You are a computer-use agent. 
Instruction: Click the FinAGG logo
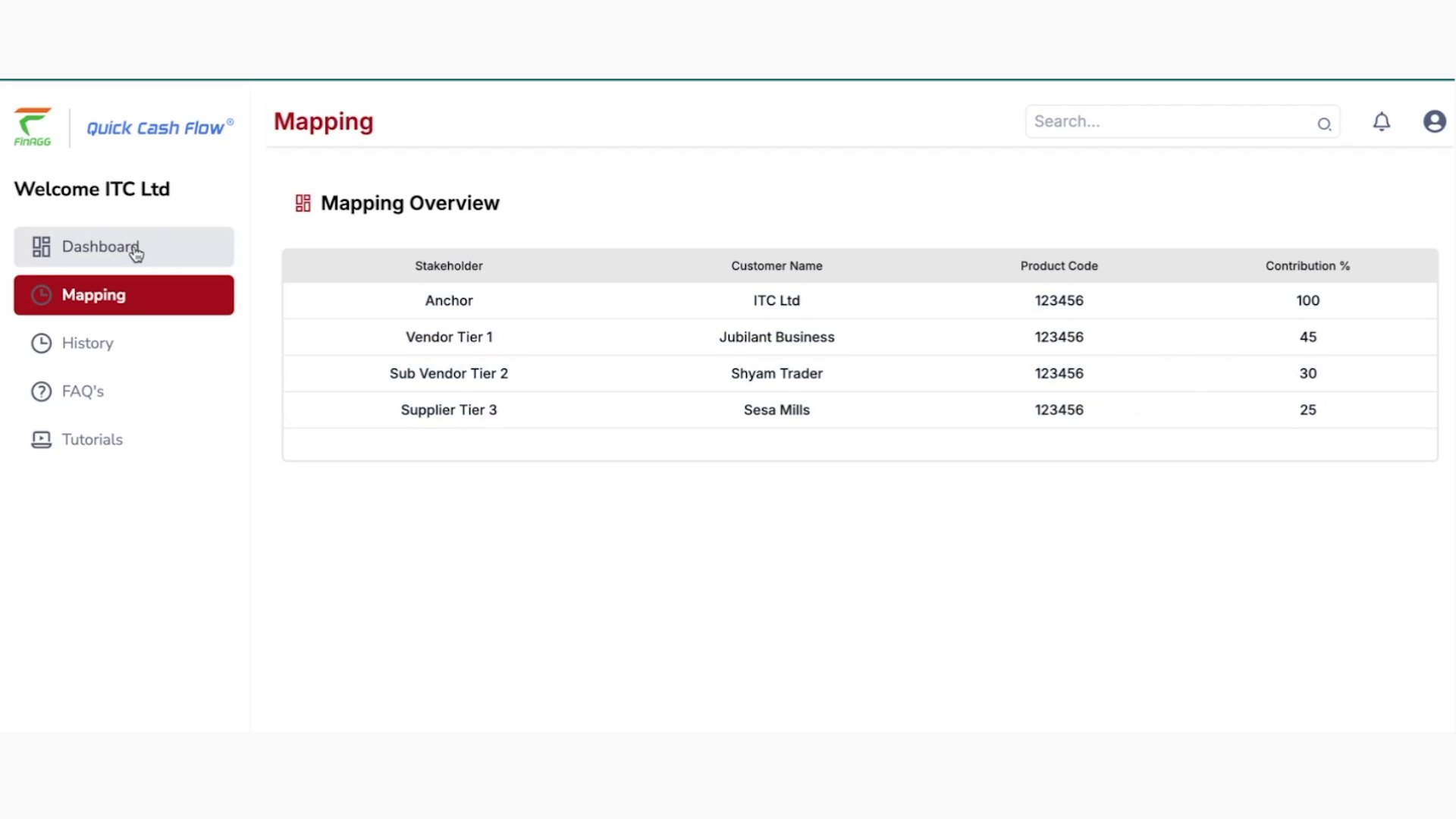pyautogui.click(x=33, y=124)
